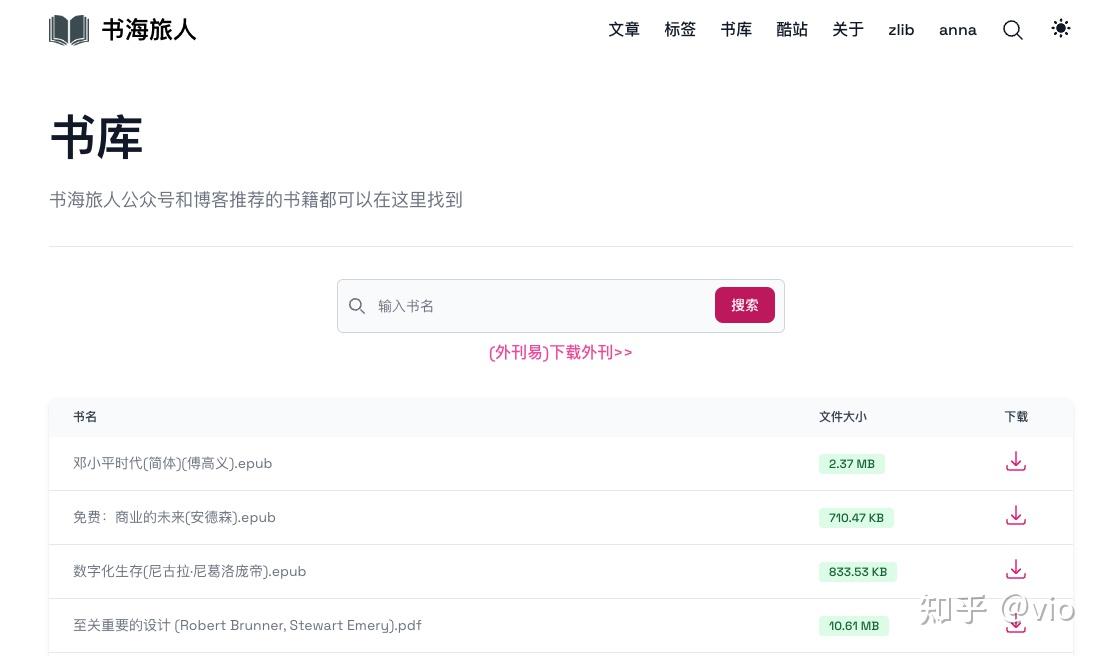The image size is (1103, 656).
Task: Click the 文件大小 column header
Action: 842,417
